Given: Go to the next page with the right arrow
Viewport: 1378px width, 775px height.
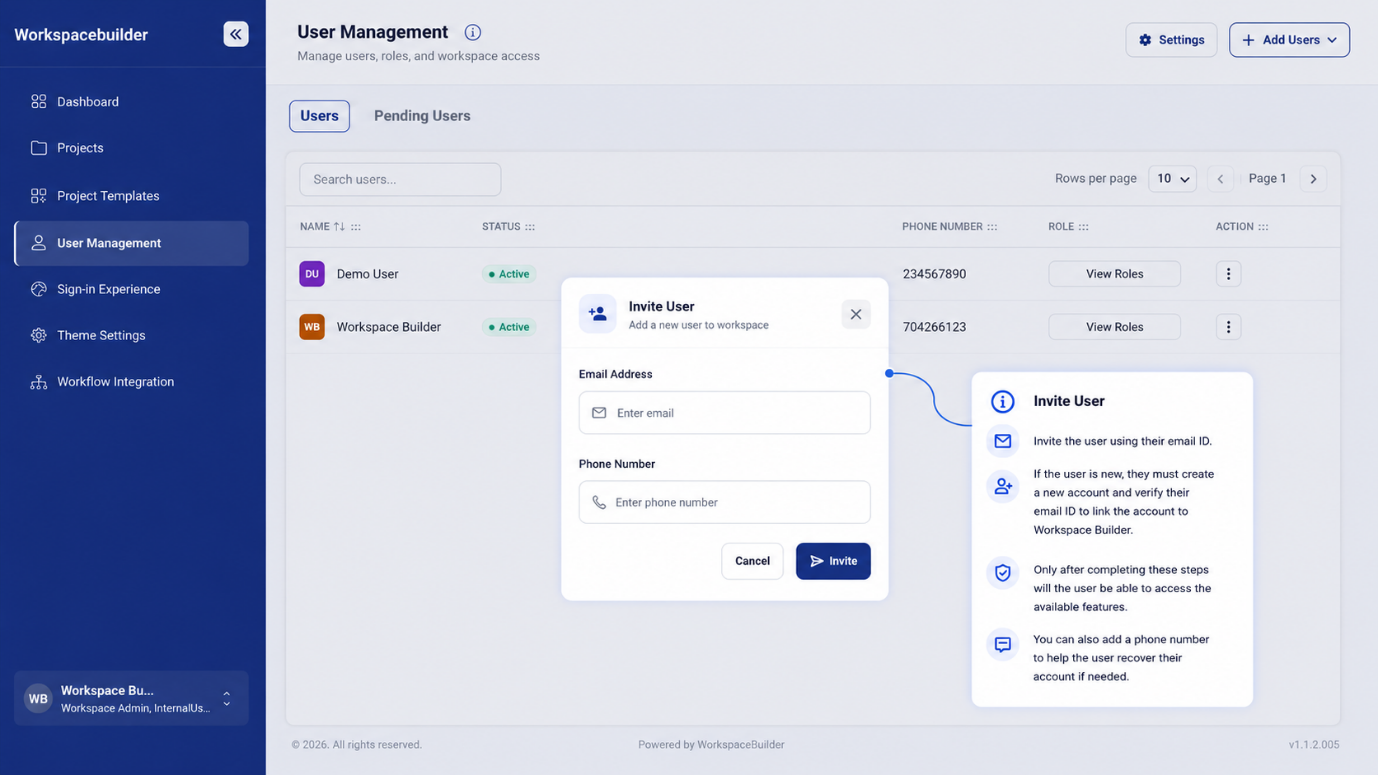Looking at the screenshot, I should [x=1314, y=179].
